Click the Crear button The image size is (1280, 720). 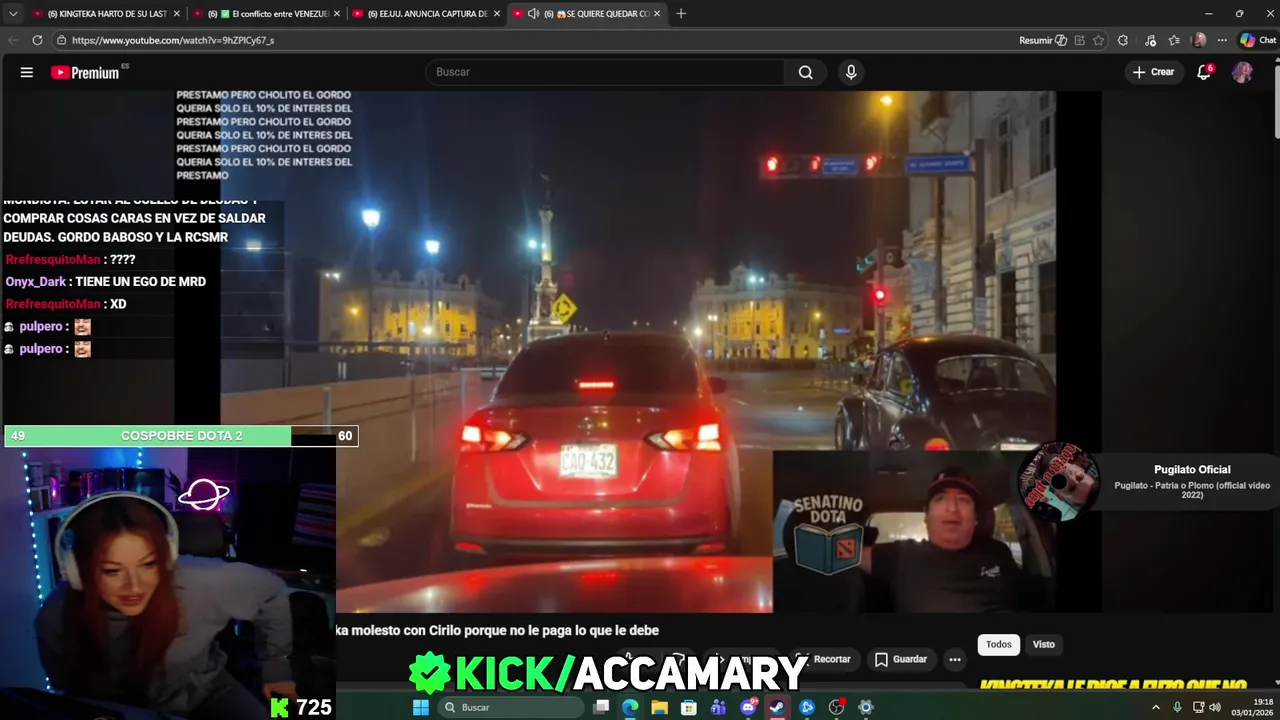pyautogui.click(x=1153, y=72)
